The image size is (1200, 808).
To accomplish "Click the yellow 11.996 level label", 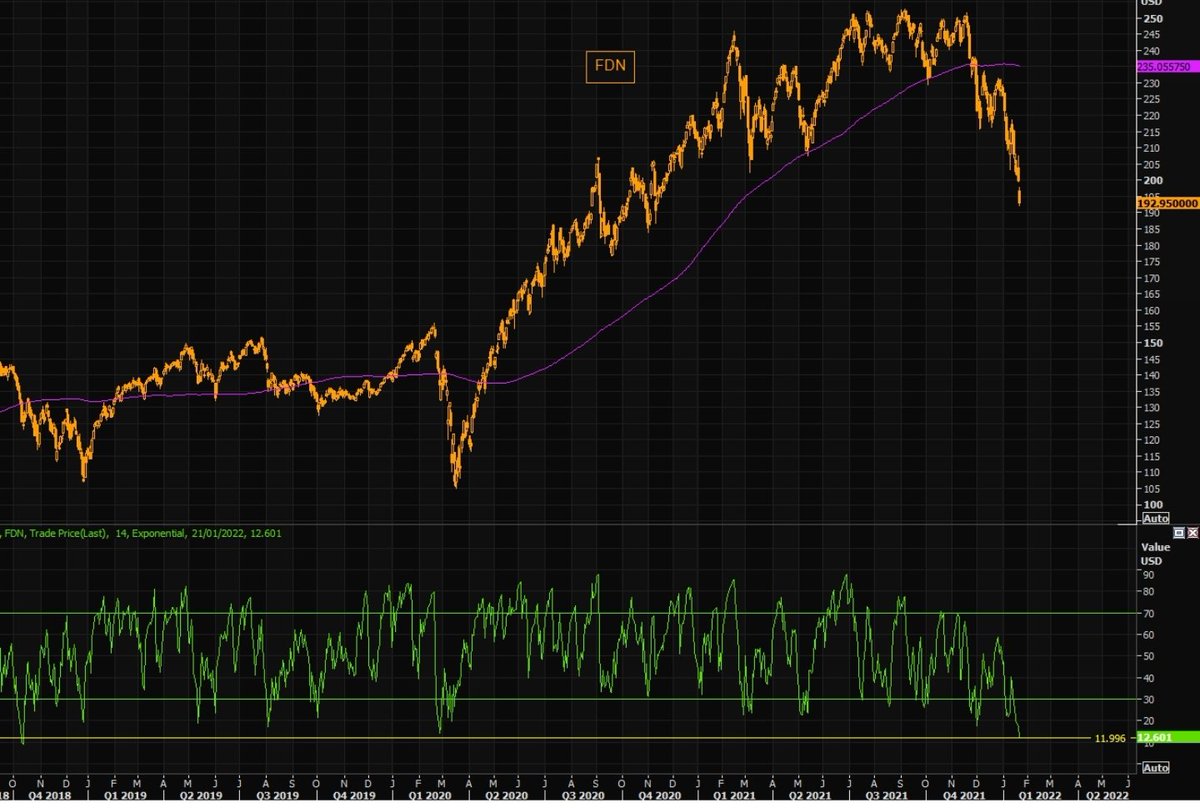I will click(x=1111, y=738).
